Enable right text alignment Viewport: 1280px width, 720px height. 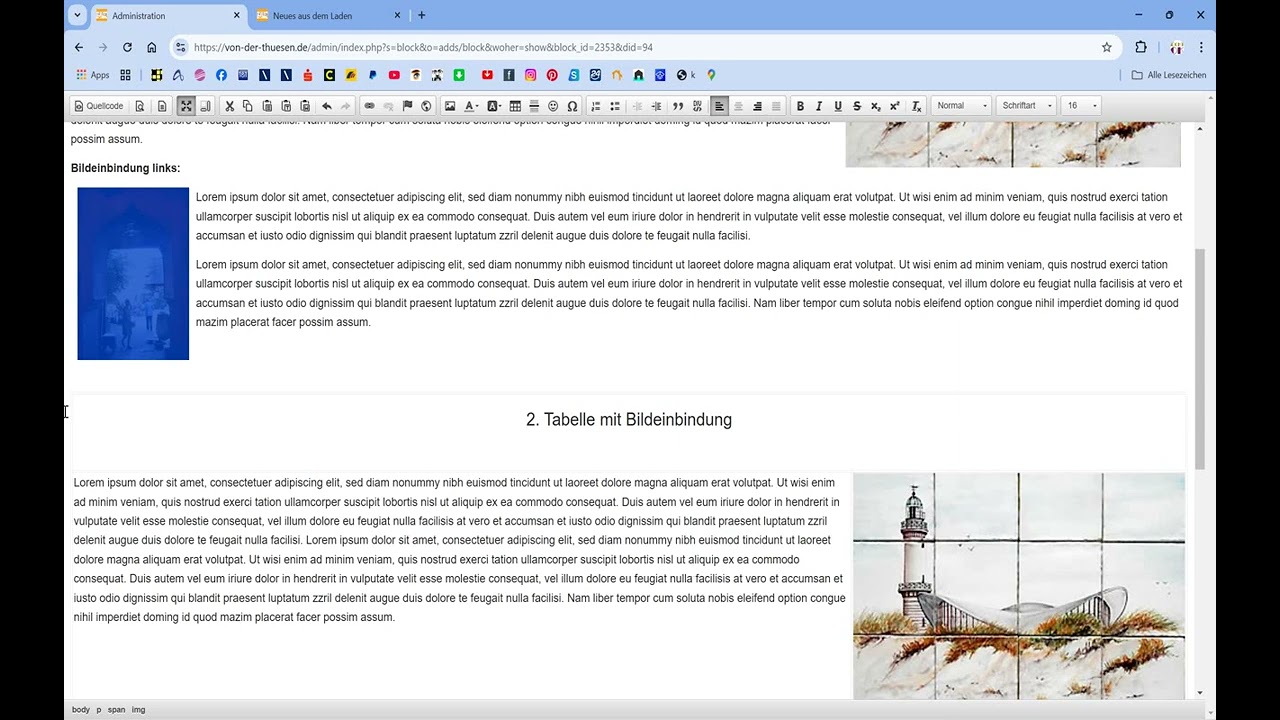point(757,106)
